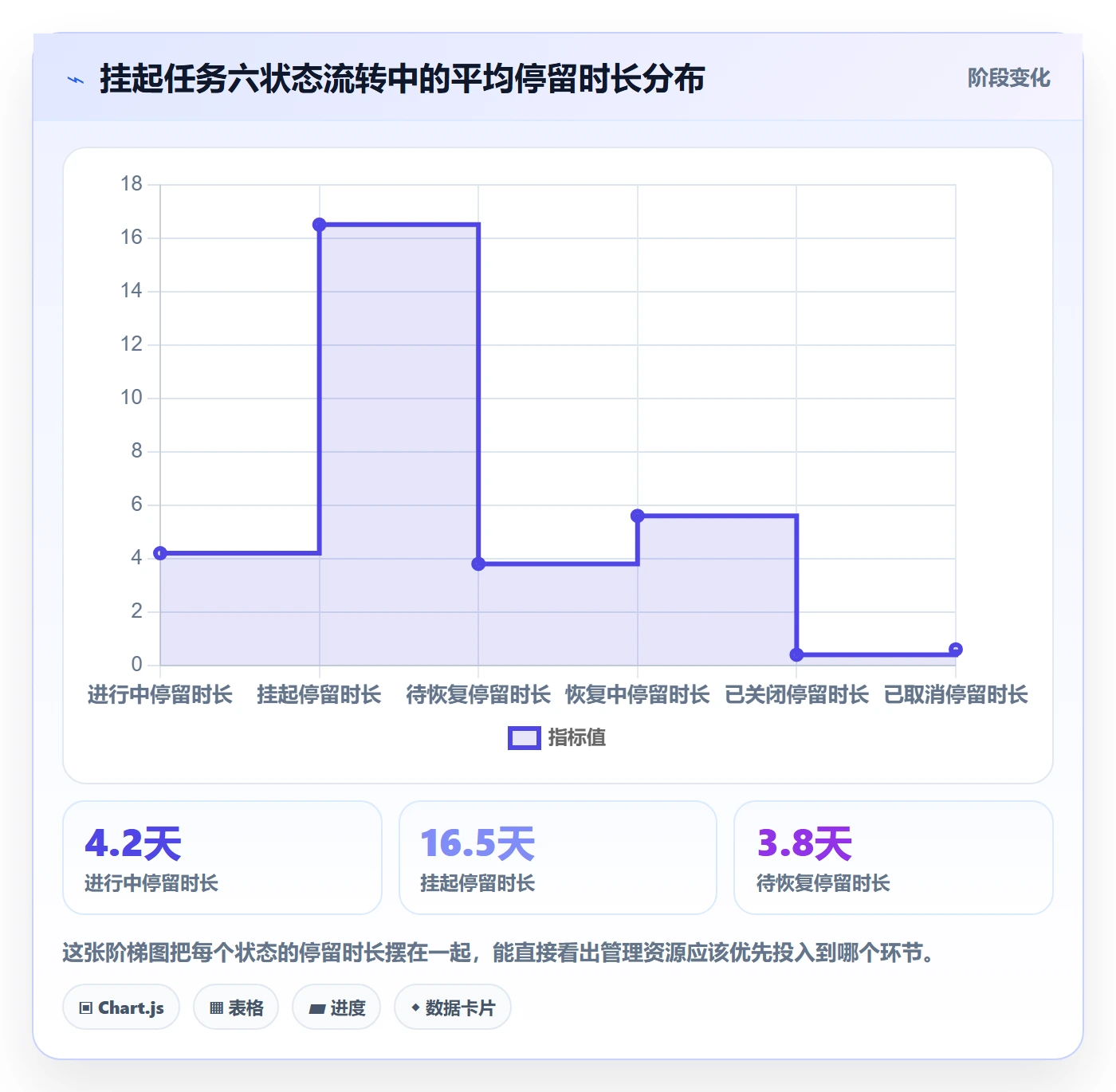Click the 进行中停留时长 data point on chart
Image resolution: width=1116 pixels, height=1092 pixels.
160,553
